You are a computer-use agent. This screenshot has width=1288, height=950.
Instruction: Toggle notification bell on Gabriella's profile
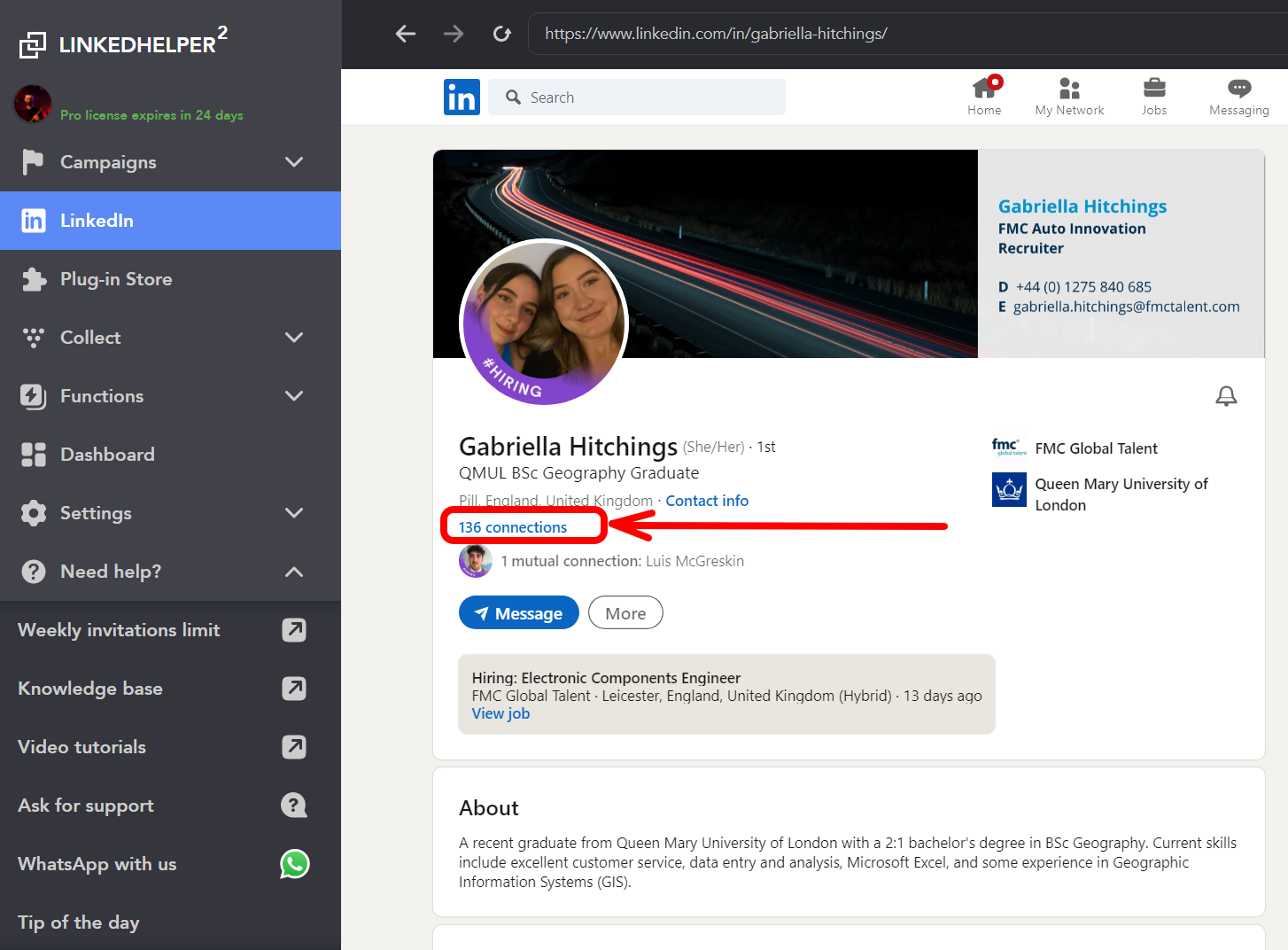[1226, 396]
